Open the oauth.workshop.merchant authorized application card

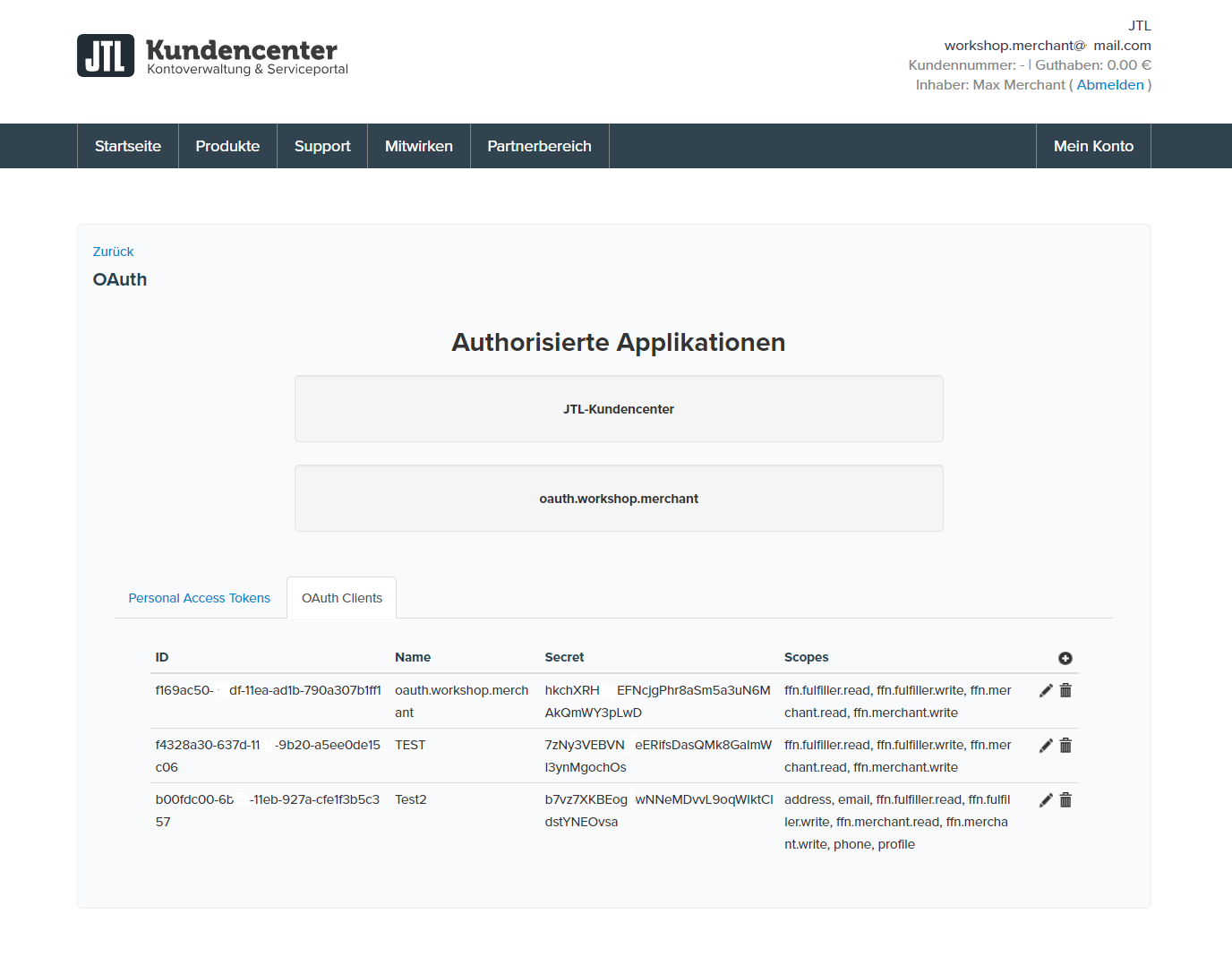point(619,499)
